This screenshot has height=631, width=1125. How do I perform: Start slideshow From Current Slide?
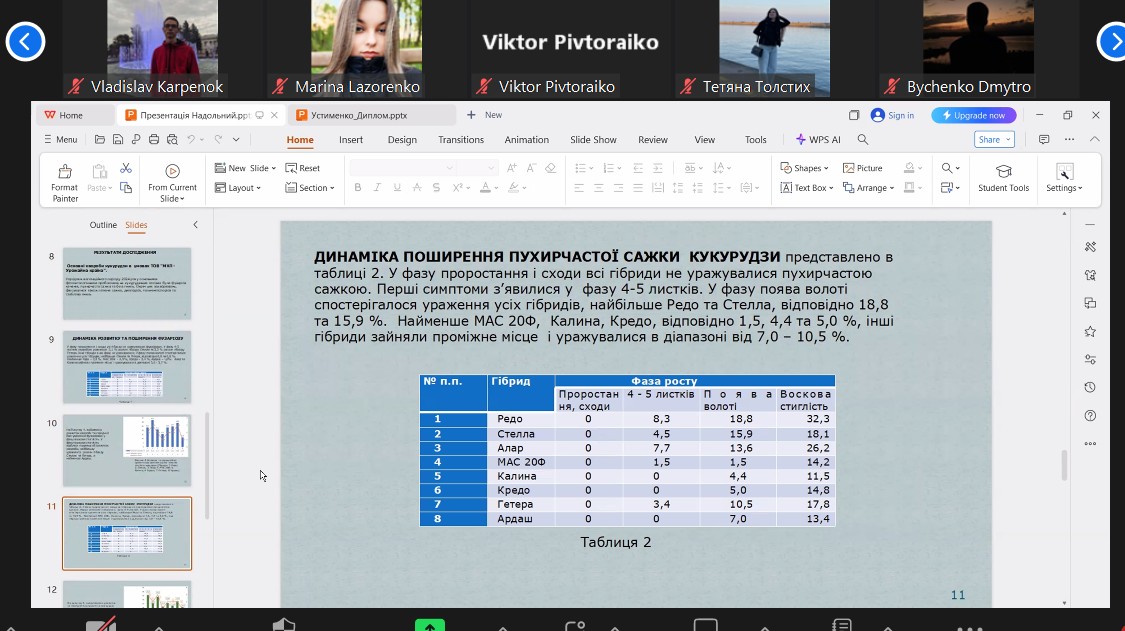pyautogui.click(x=172, y=182)
